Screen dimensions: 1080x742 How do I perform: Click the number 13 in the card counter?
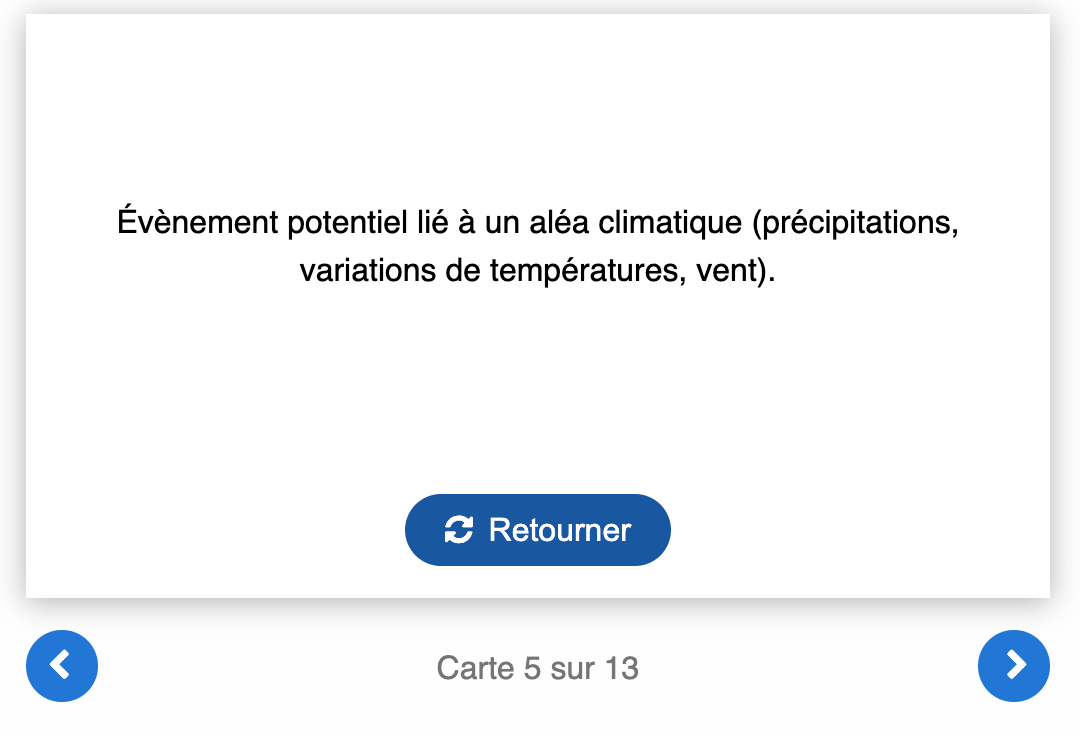tap(621, 667)
